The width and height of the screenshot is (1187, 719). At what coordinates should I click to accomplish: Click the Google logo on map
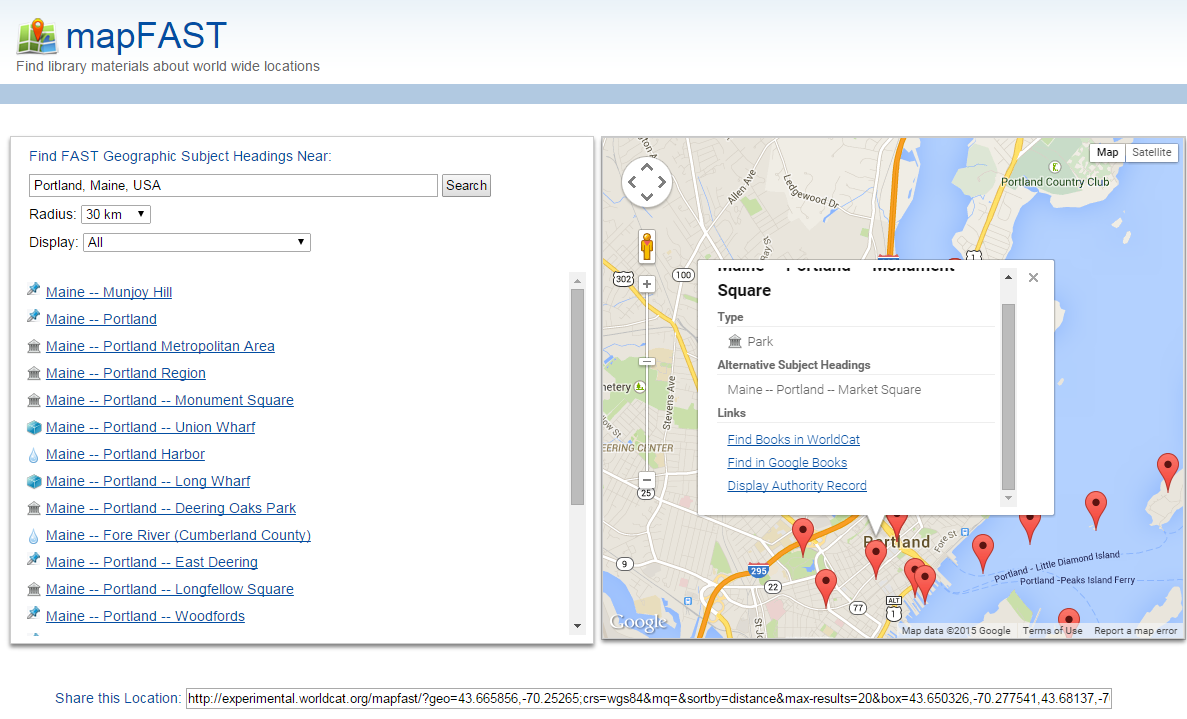639,622
